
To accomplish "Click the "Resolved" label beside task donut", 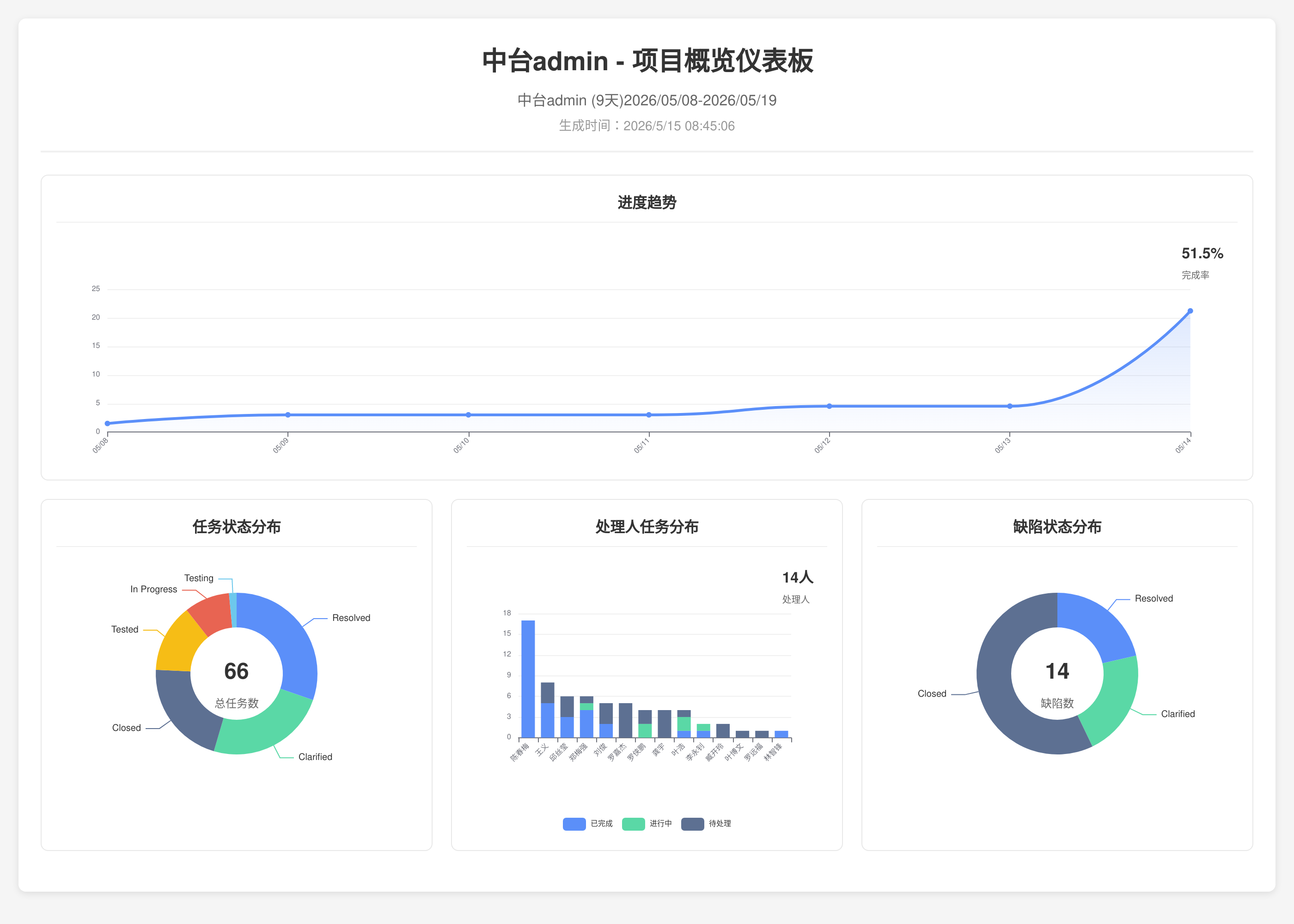I will click(x=351, y=618).
